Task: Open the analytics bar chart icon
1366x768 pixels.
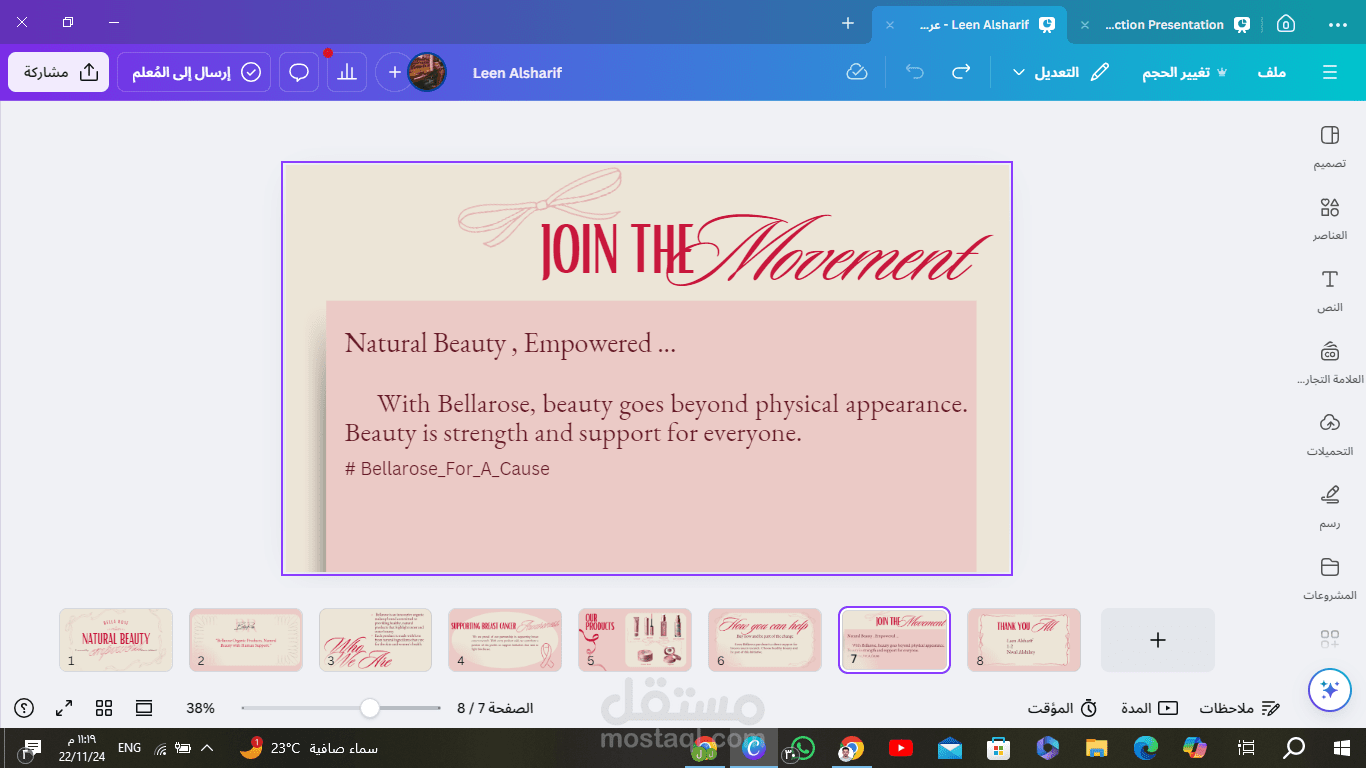Action: 347,72
